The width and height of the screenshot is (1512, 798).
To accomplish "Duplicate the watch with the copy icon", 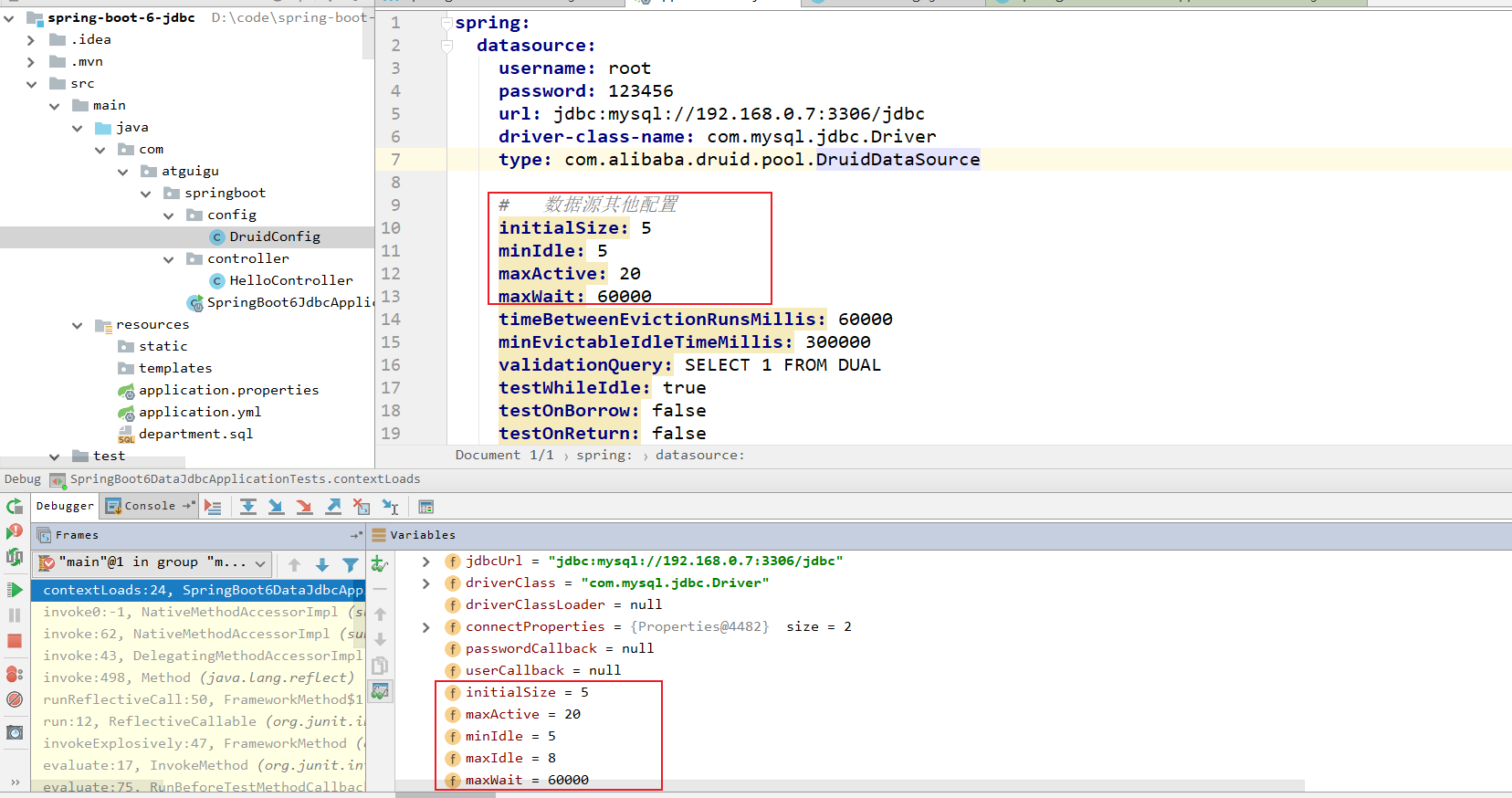I will 380,666.
